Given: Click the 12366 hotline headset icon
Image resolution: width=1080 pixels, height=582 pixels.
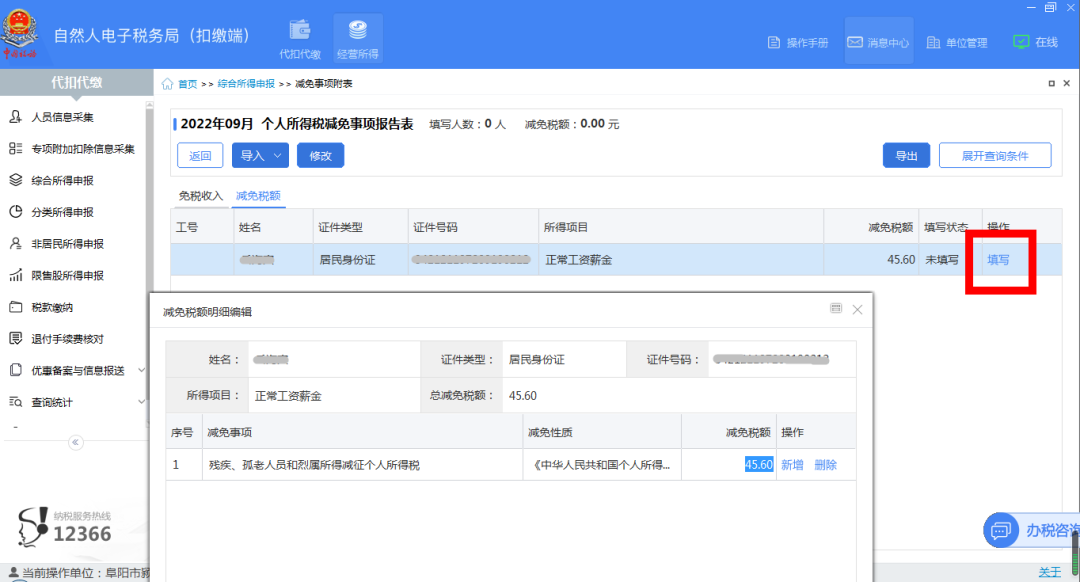Looking at the screenshot, I should coord(32,527).
